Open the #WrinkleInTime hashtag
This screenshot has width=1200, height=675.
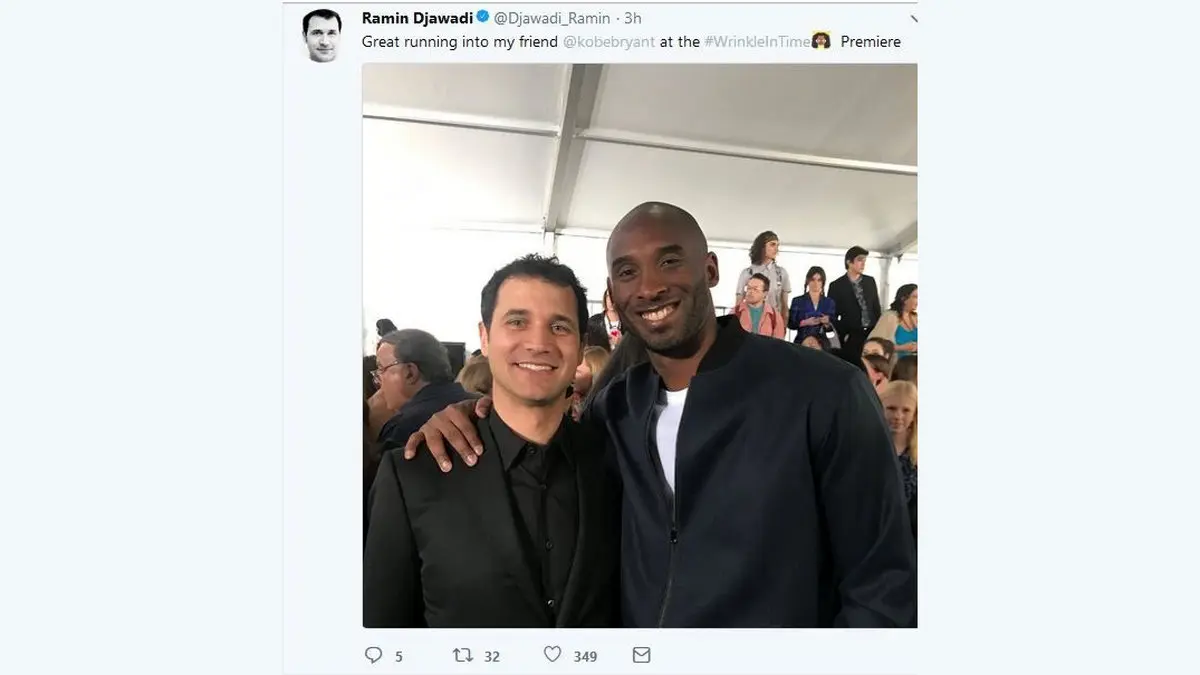(757, 42)
